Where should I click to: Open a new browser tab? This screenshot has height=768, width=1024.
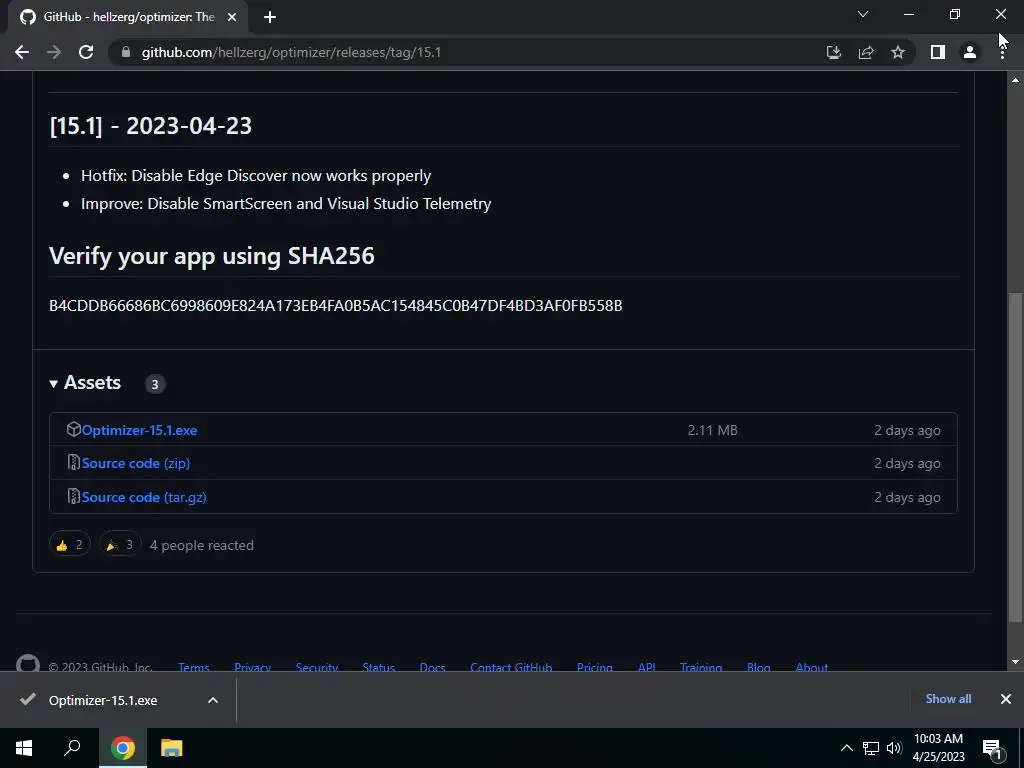(x=270, y=17)
